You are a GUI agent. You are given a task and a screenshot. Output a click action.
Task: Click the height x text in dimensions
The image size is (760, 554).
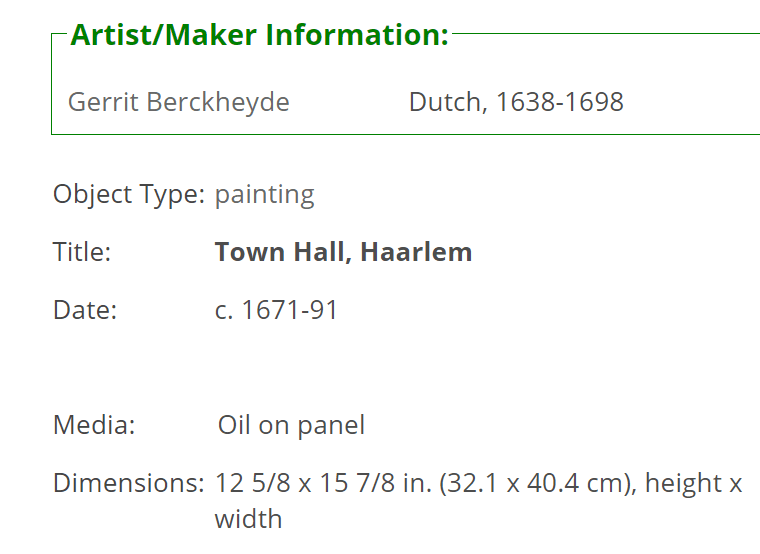(x=694, y=483)
